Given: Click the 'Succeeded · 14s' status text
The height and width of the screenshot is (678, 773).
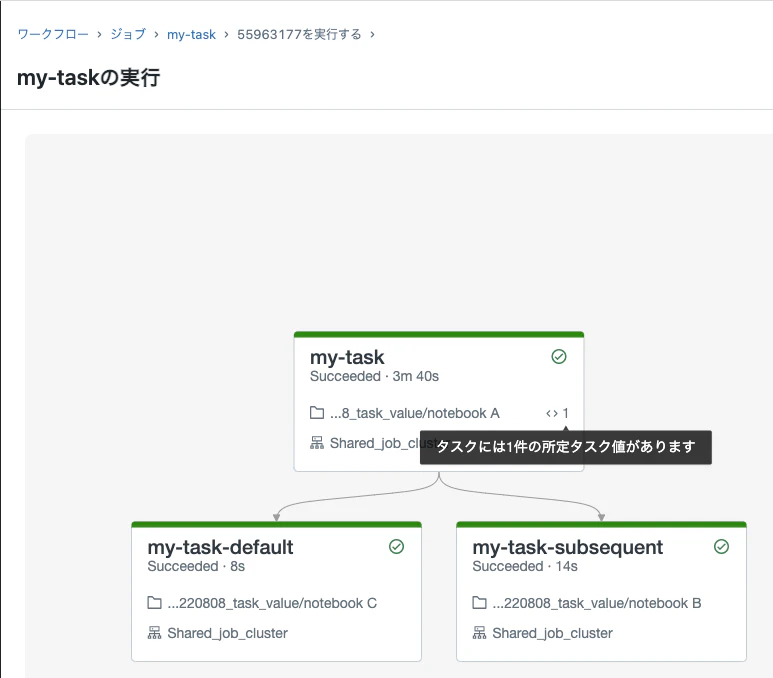Looking at the screenshot, I should pos(525,566).
